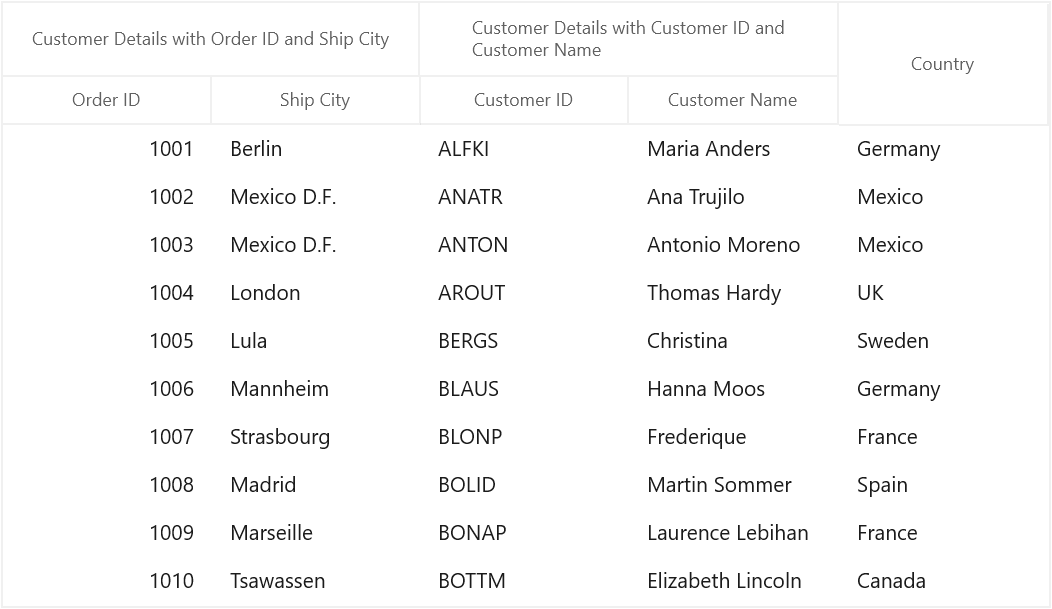Click the Strasbourg cell

point(315,437)
